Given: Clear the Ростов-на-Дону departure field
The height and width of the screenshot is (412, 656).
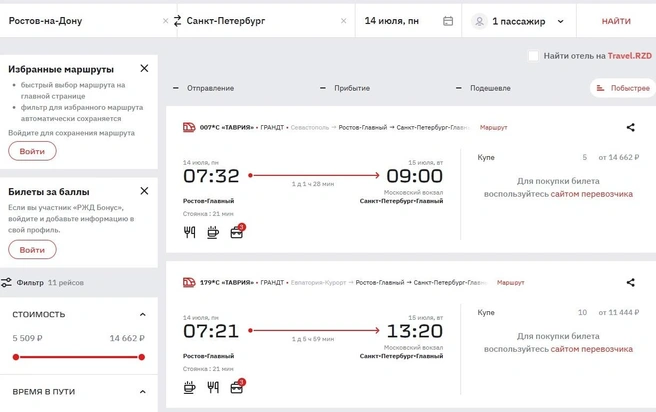Looking at the screenshot, I should 165,21.
